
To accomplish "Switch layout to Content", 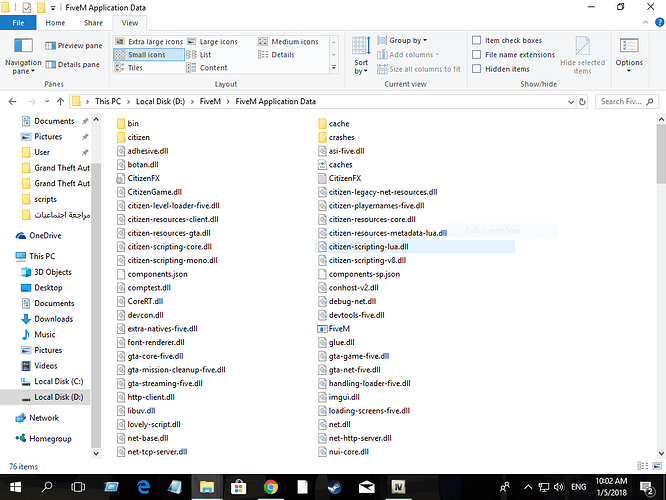I will [207, 68].
